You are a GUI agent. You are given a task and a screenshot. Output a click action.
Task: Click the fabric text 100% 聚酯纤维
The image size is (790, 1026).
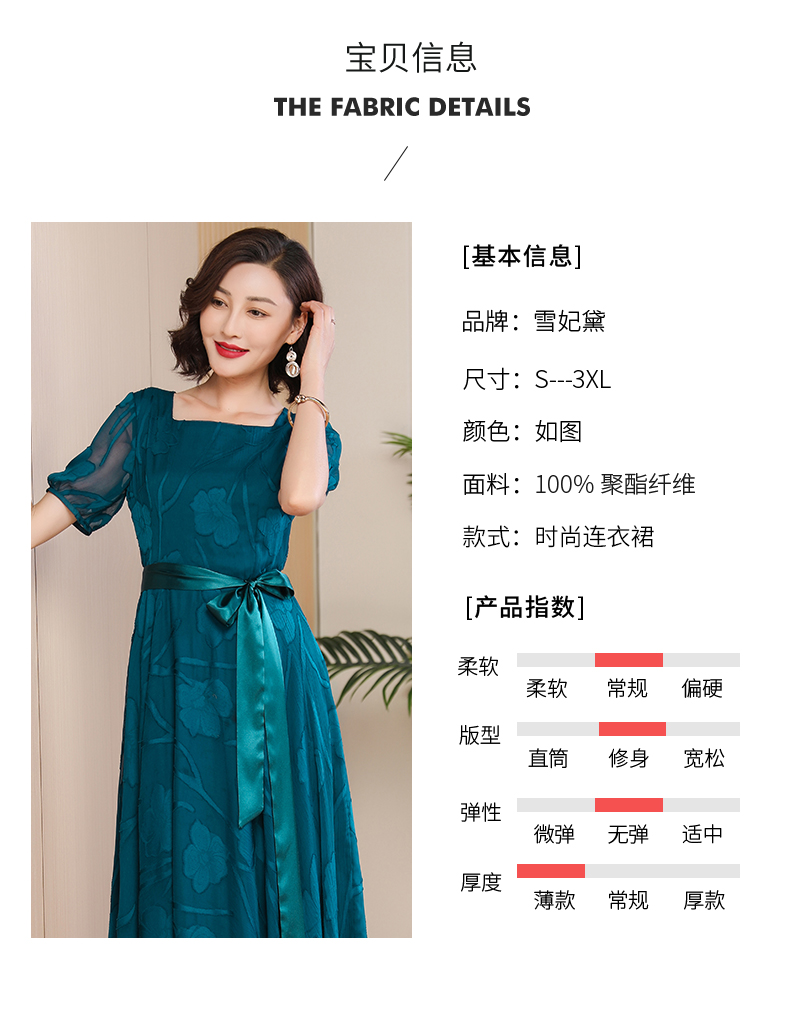(x=615, y=484)
